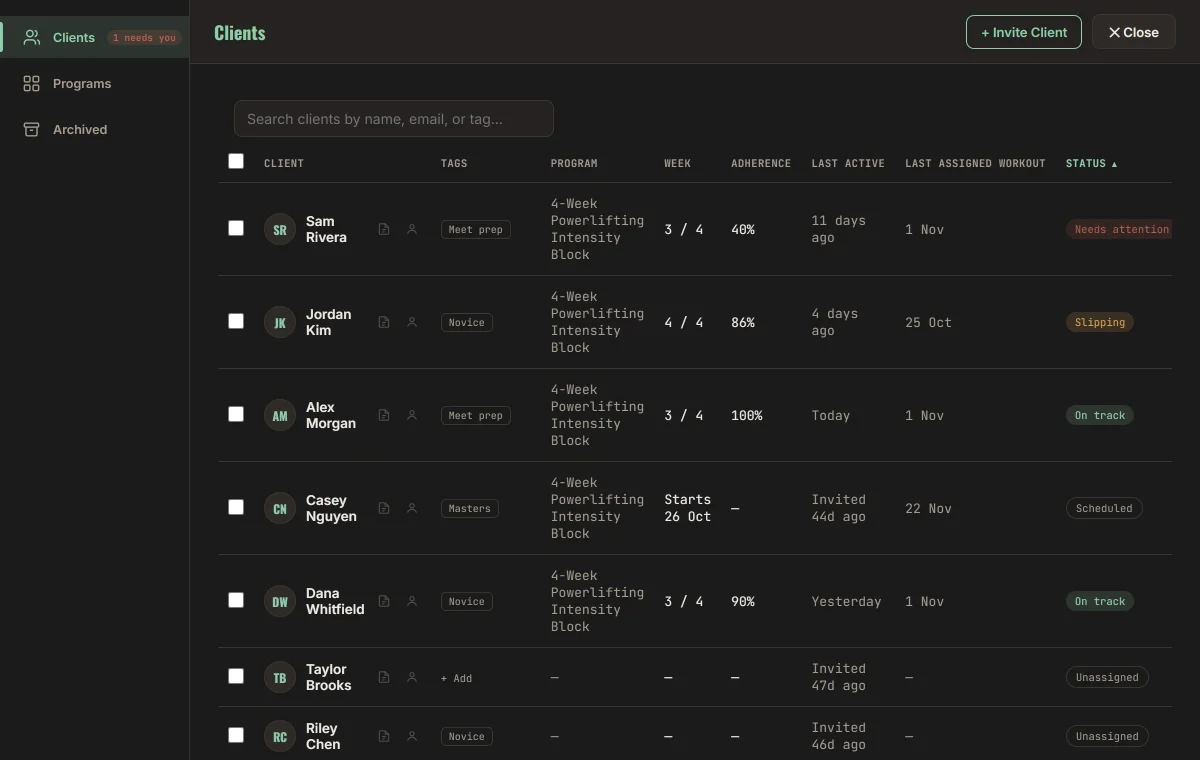Click the Archived box icon
Image resolution: width=1200 pixels, height=760 pixels.
click(x=32, y=129)
